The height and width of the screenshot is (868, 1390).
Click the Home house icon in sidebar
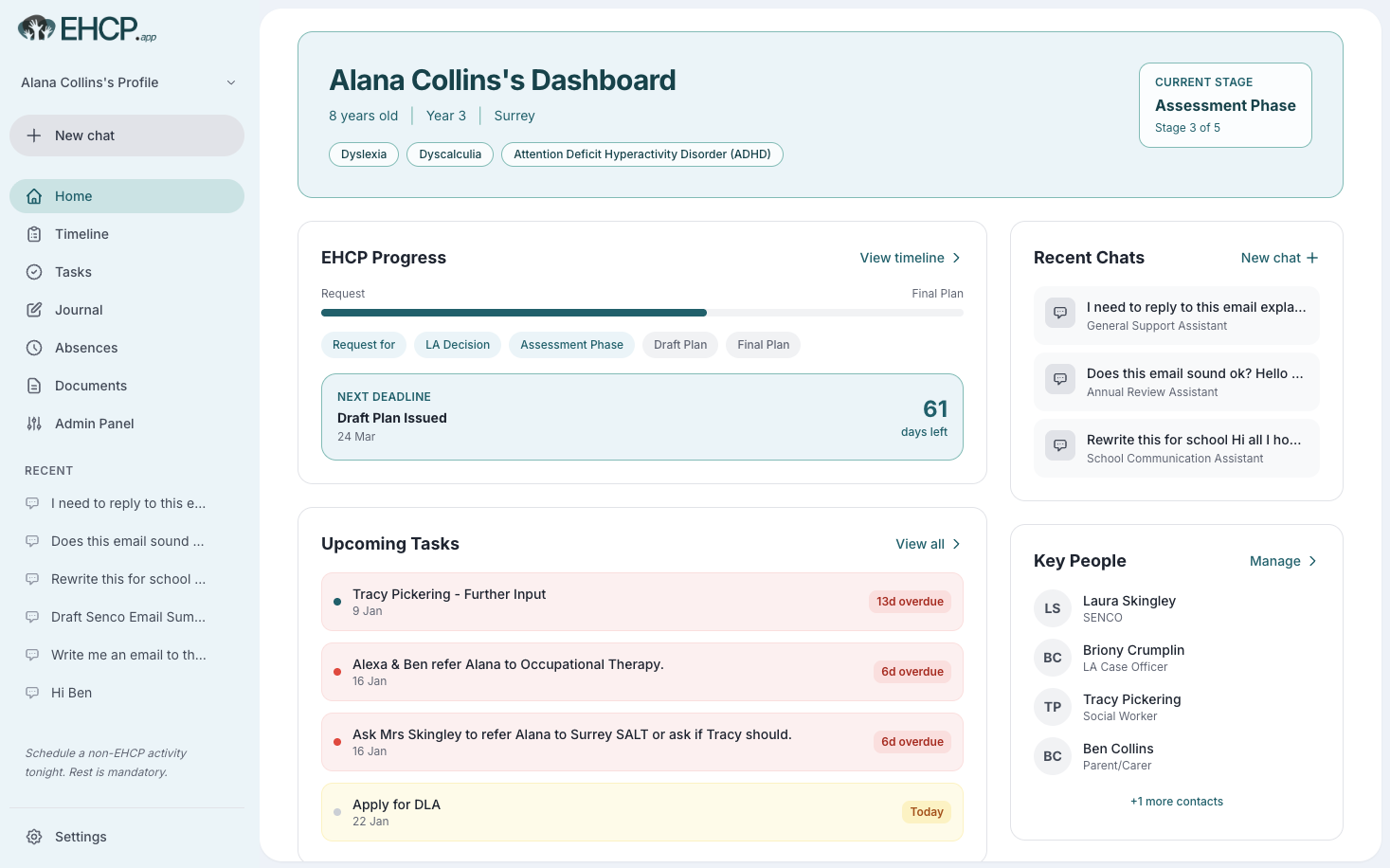click(34, 196)
